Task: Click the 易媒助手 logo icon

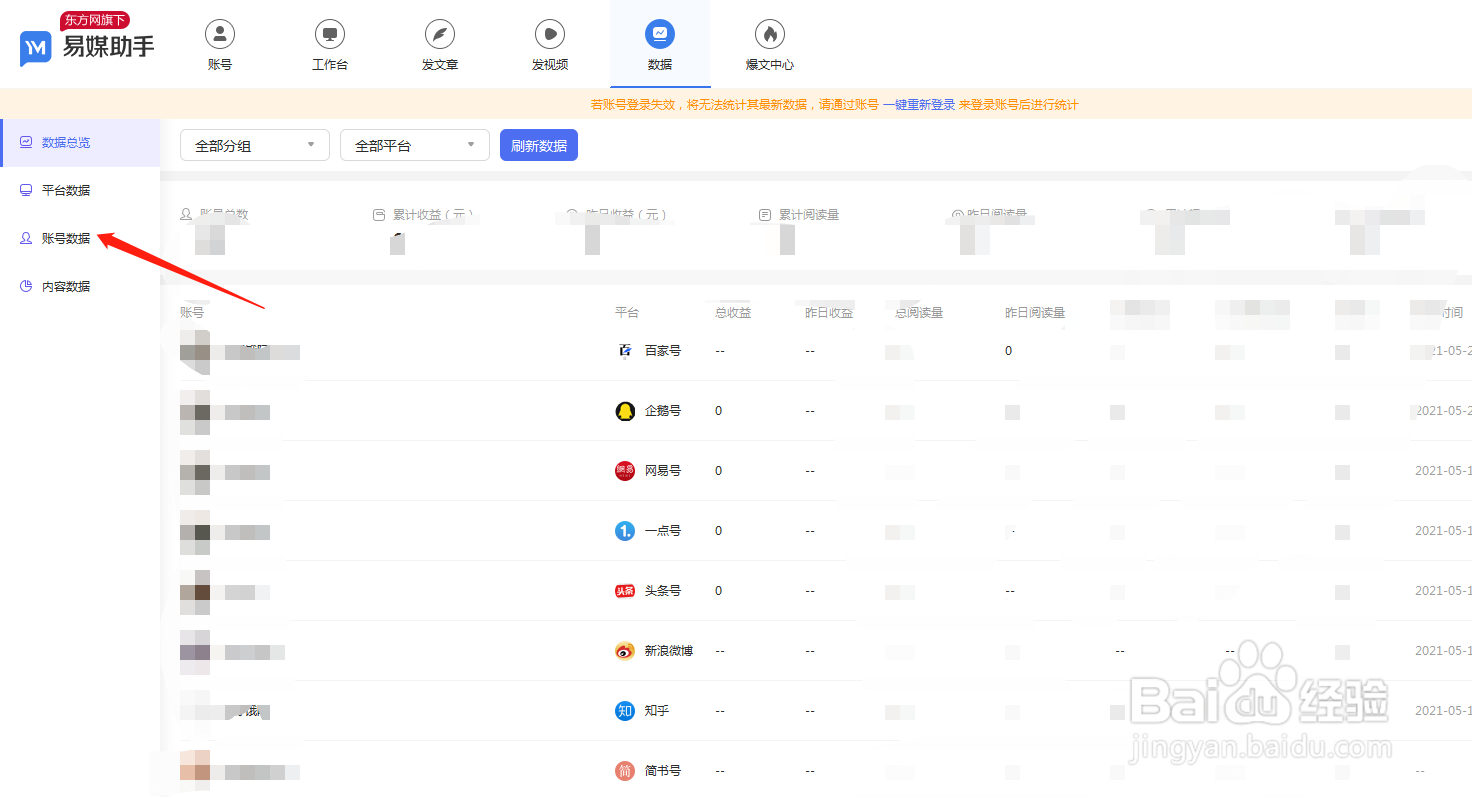Action: (36, 48)
